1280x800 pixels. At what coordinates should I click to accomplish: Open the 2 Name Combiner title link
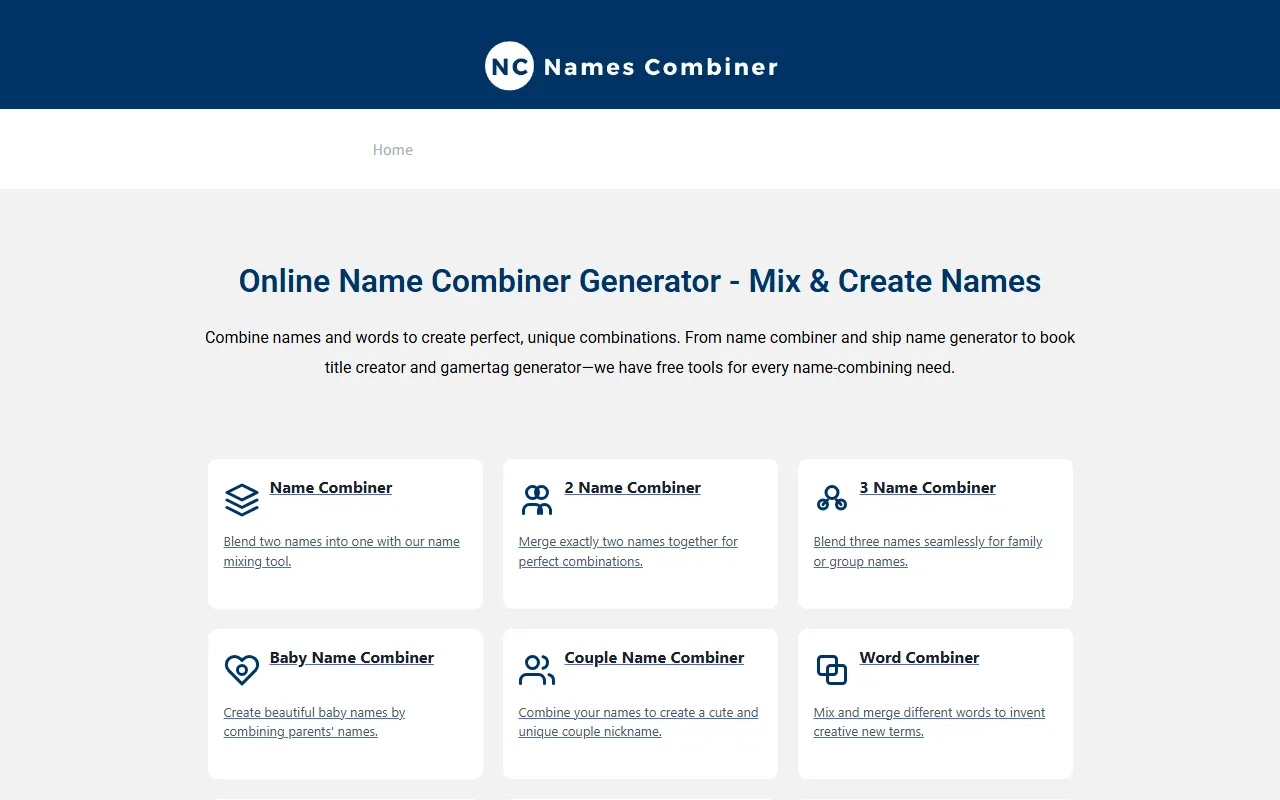tap(632, 488)
